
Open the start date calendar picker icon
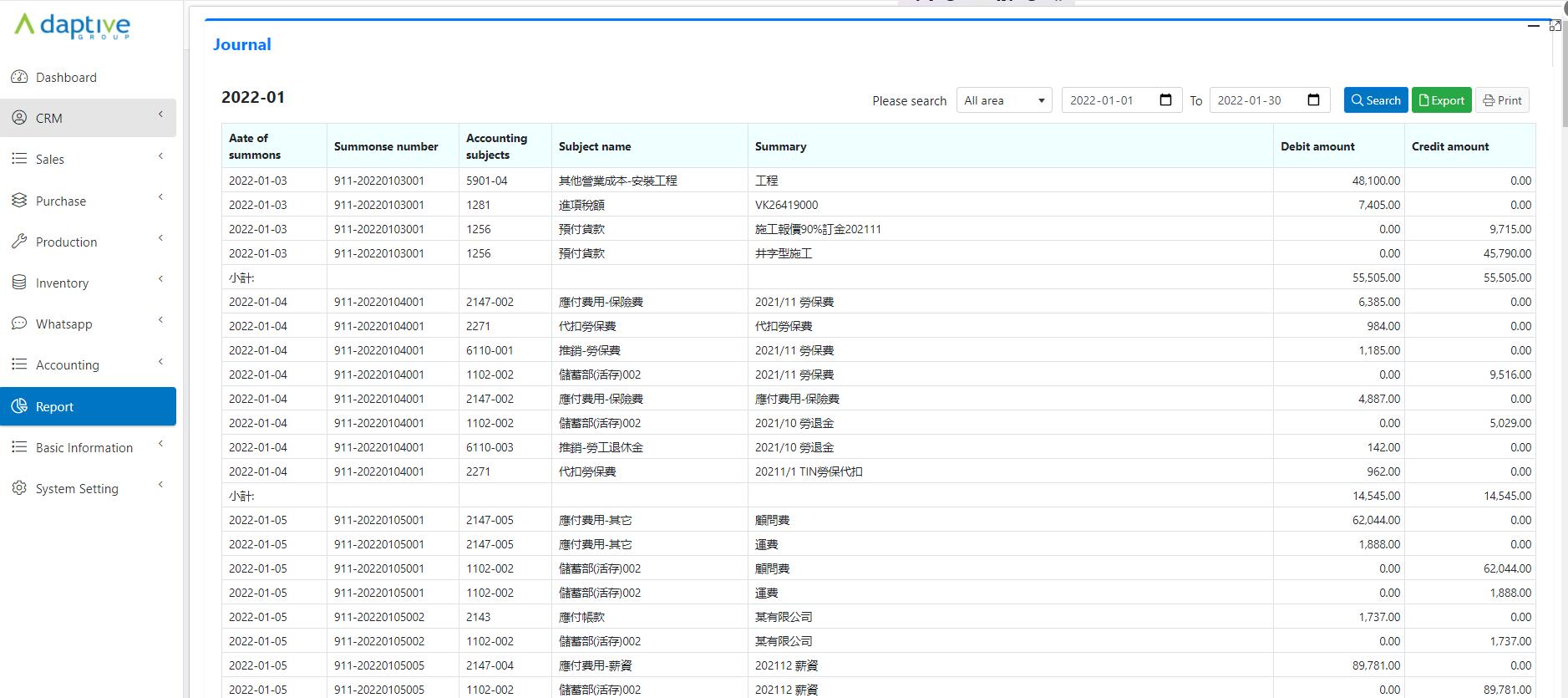pyautogui.click(x=1166, y=100)
